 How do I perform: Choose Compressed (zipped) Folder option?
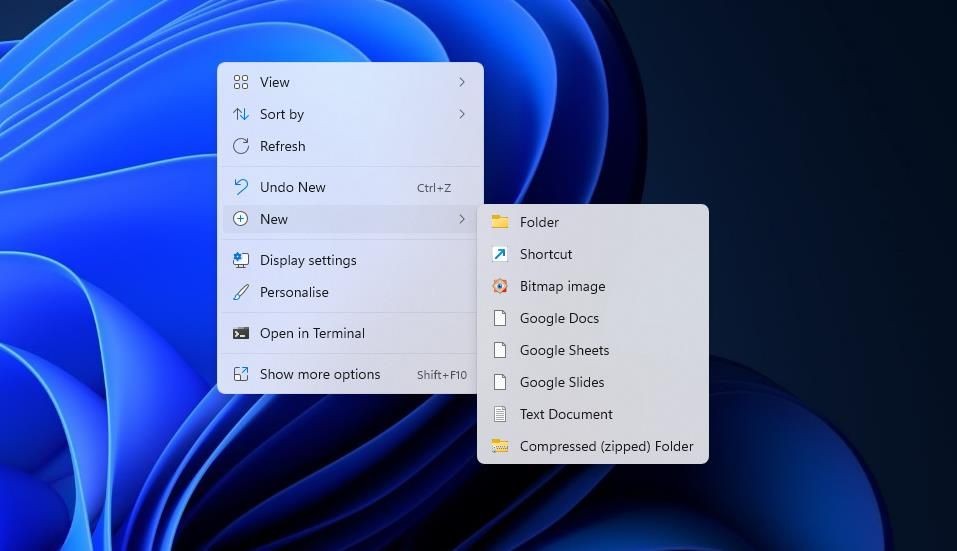pos(593,446)
